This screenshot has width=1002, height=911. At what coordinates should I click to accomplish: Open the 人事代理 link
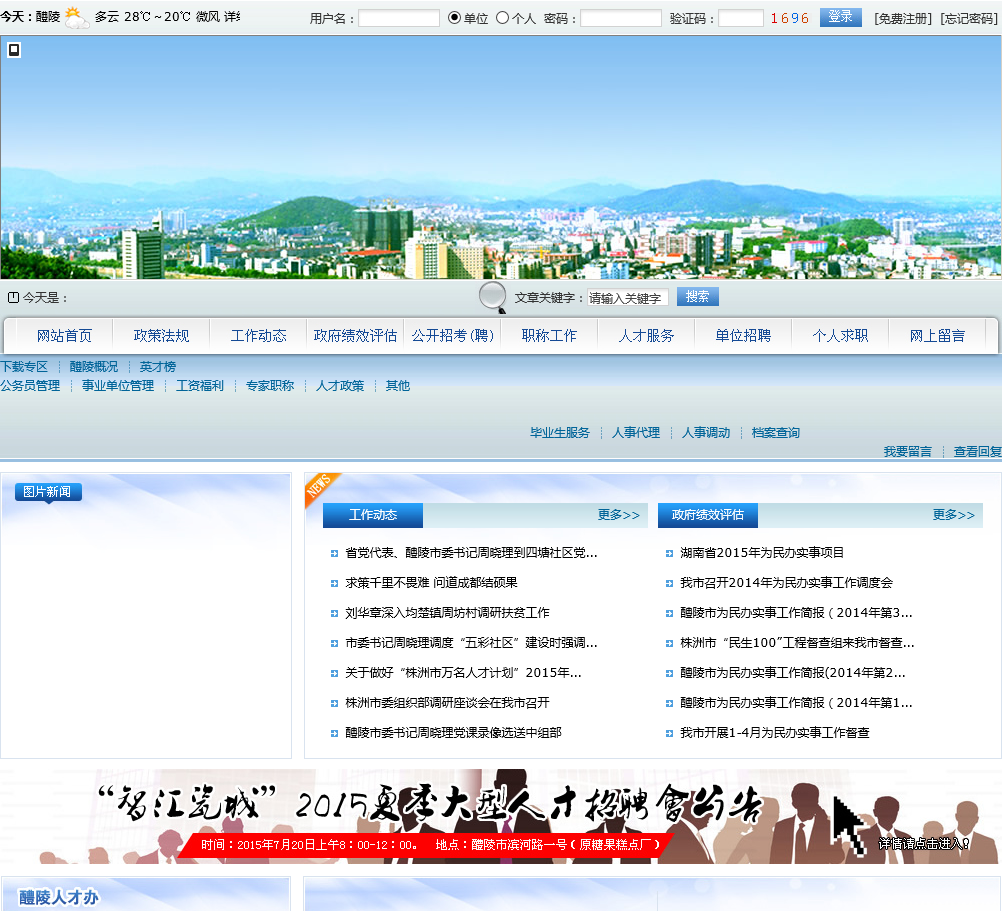tap(636, 433)
